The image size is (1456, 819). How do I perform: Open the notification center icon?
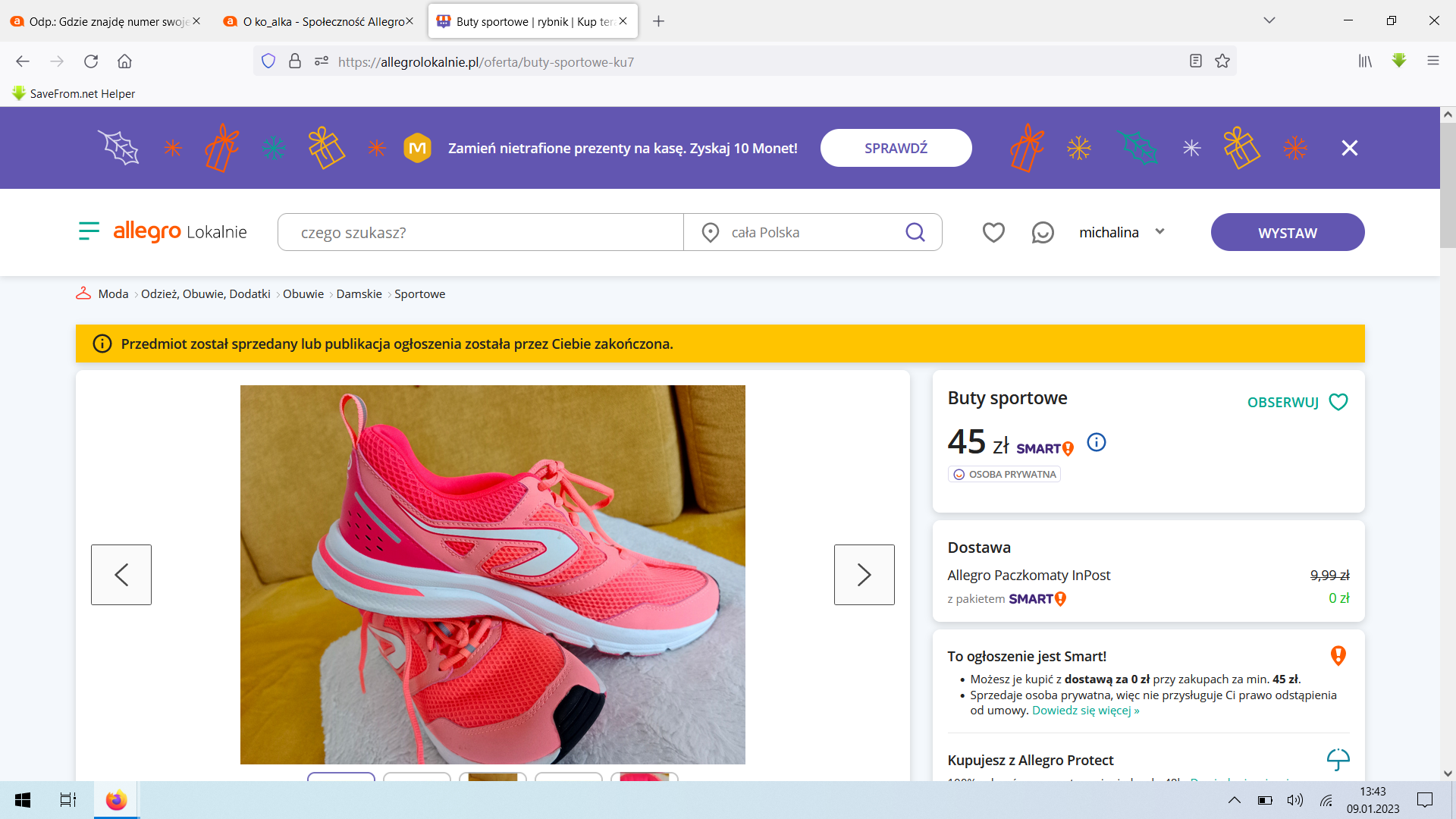tap(1425, 800)
